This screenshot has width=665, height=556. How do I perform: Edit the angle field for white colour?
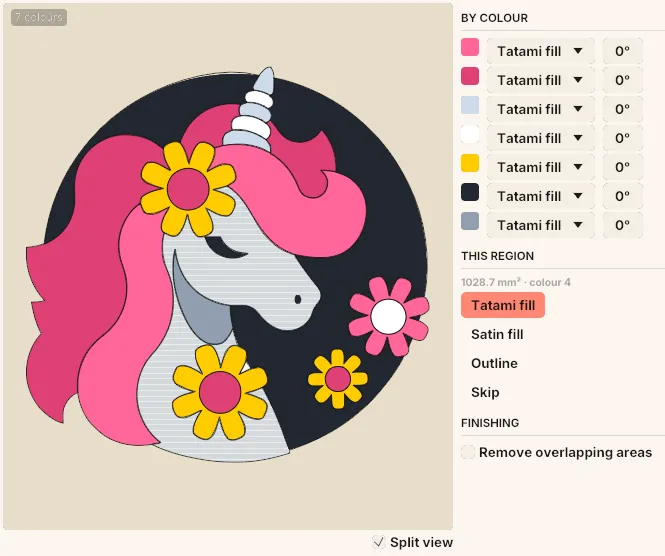pos(623,138)
